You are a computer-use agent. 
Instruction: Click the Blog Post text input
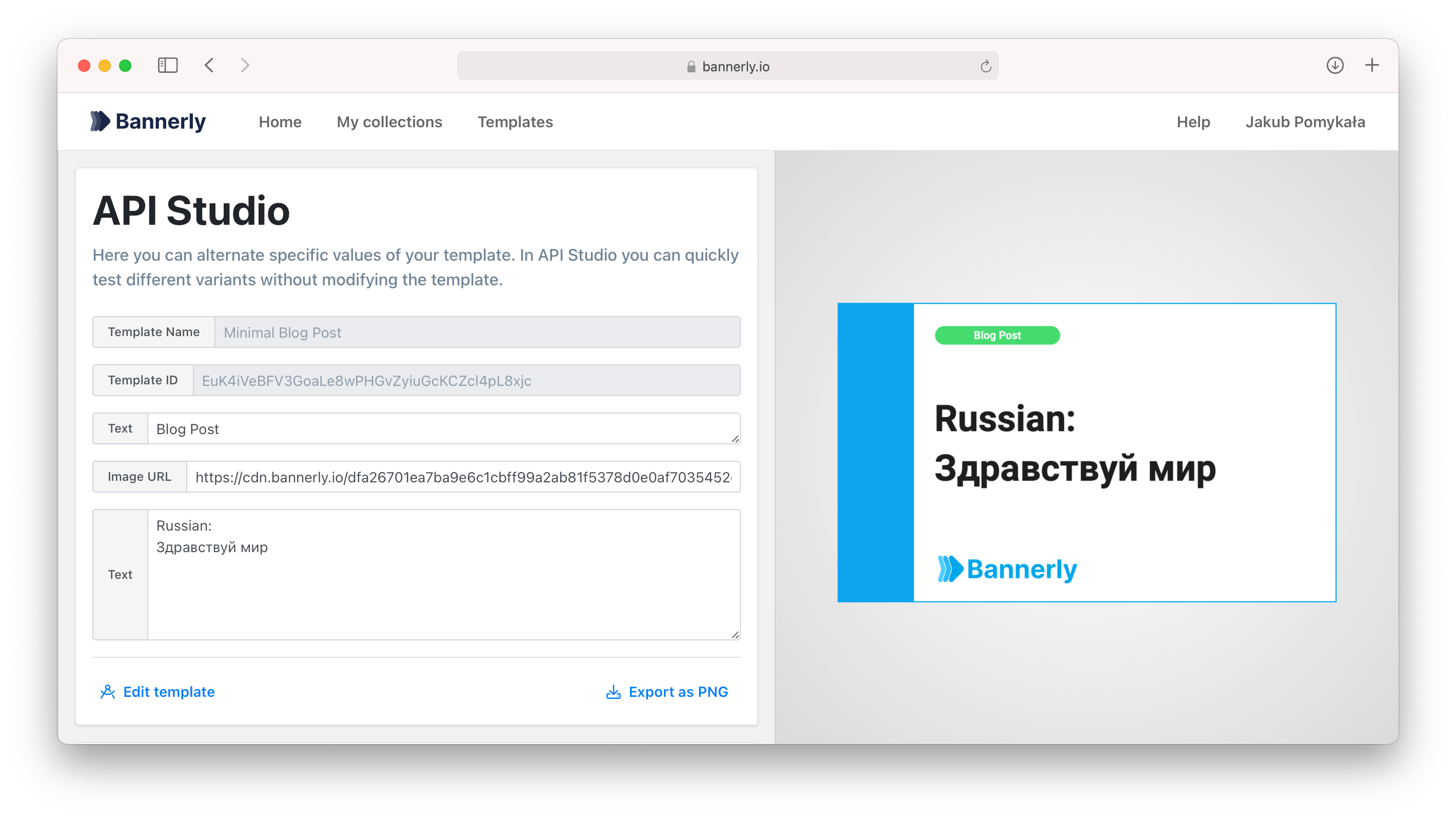tap(444, 428)
